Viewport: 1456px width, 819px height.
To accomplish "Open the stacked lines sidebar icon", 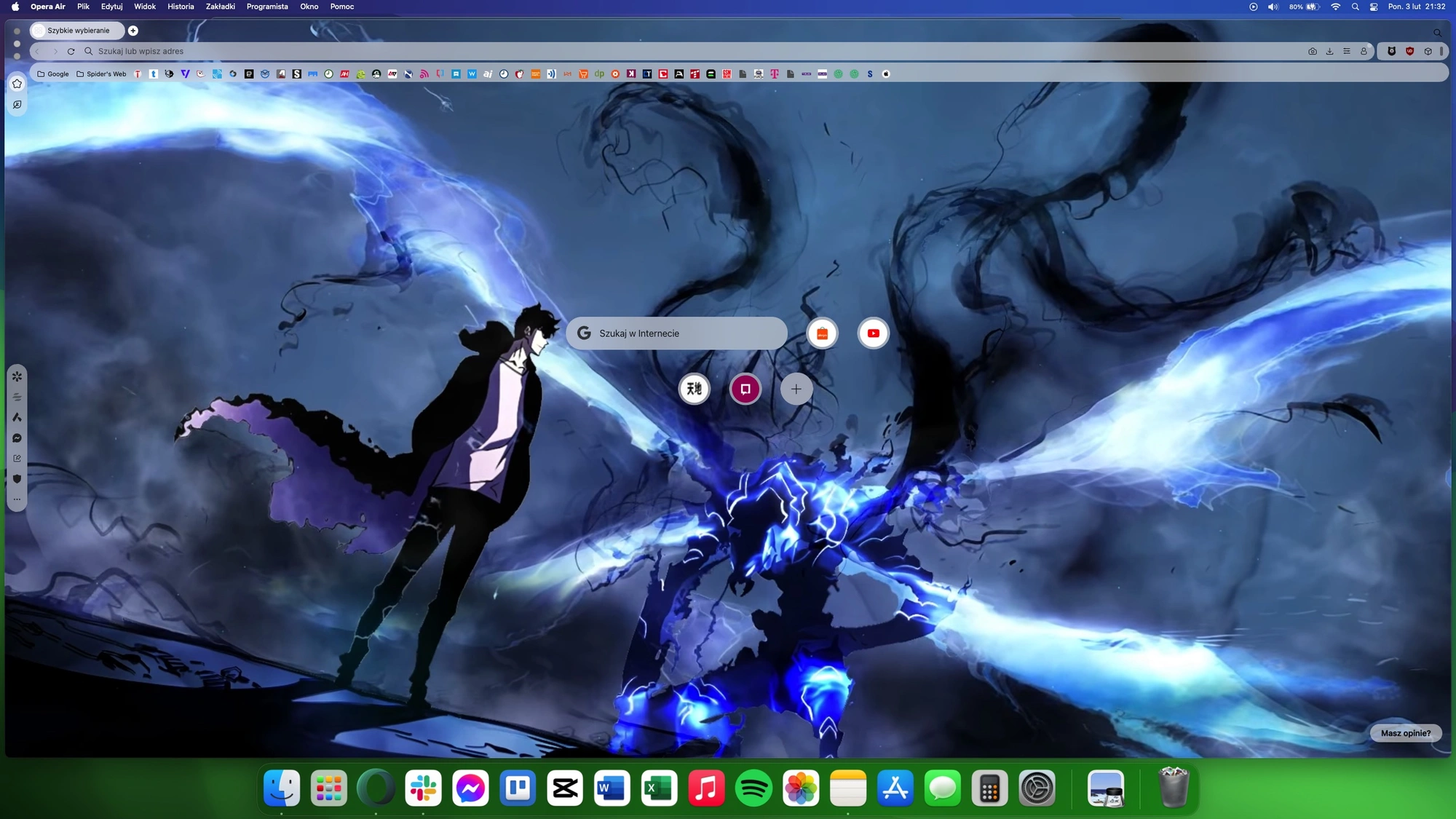I will coord(17,397).
